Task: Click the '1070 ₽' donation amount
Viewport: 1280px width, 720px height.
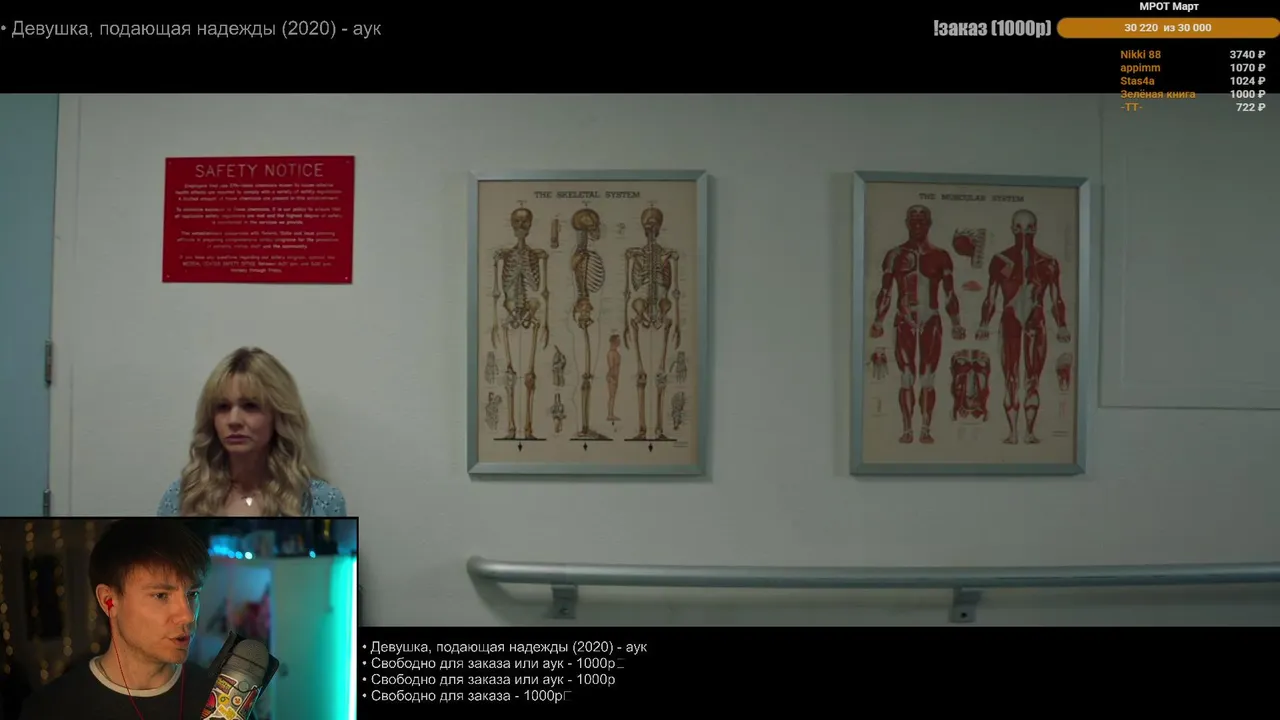Action: [x=1247, y=68]
